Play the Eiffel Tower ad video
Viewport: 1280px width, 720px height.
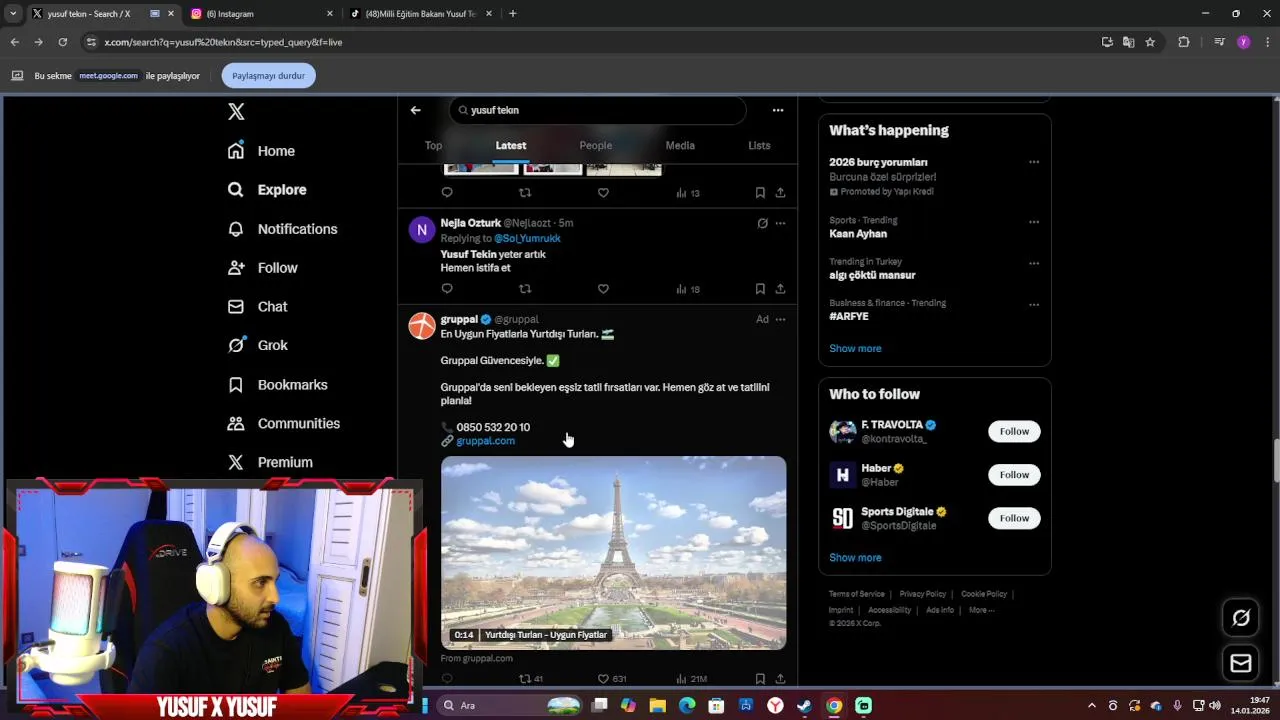click(614, 553)
